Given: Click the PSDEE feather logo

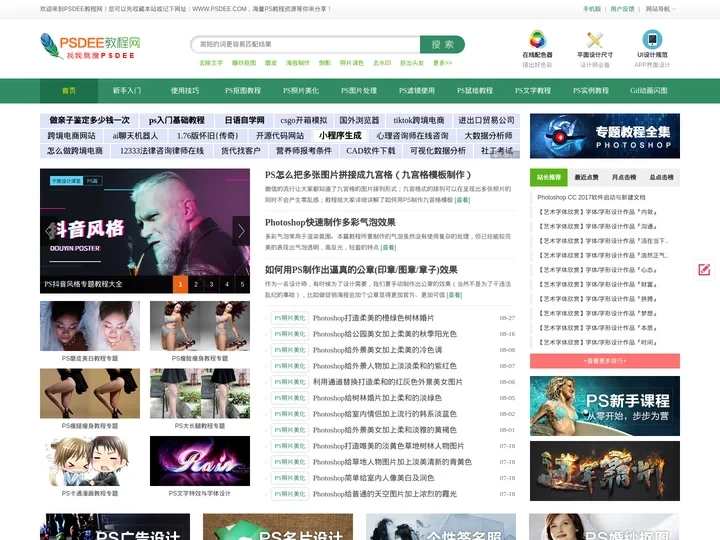Looking at the screenshot, I should tap(90, 46).
